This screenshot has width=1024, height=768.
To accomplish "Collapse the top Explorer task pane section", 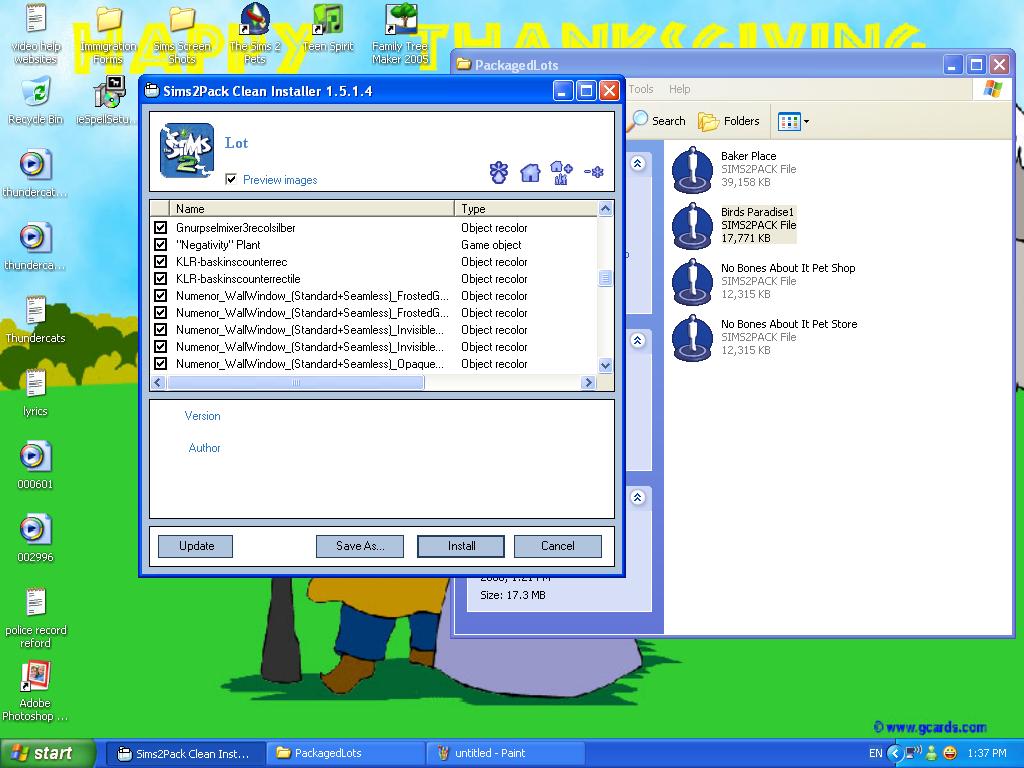I will pyautogui.click(x=637, y=164).
